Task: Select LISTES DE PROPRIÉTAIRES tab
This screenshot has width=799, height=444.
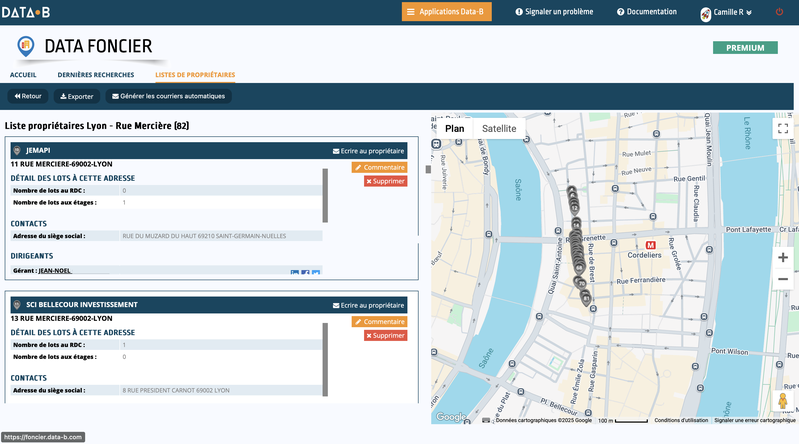Action: (x=195, y=75)
